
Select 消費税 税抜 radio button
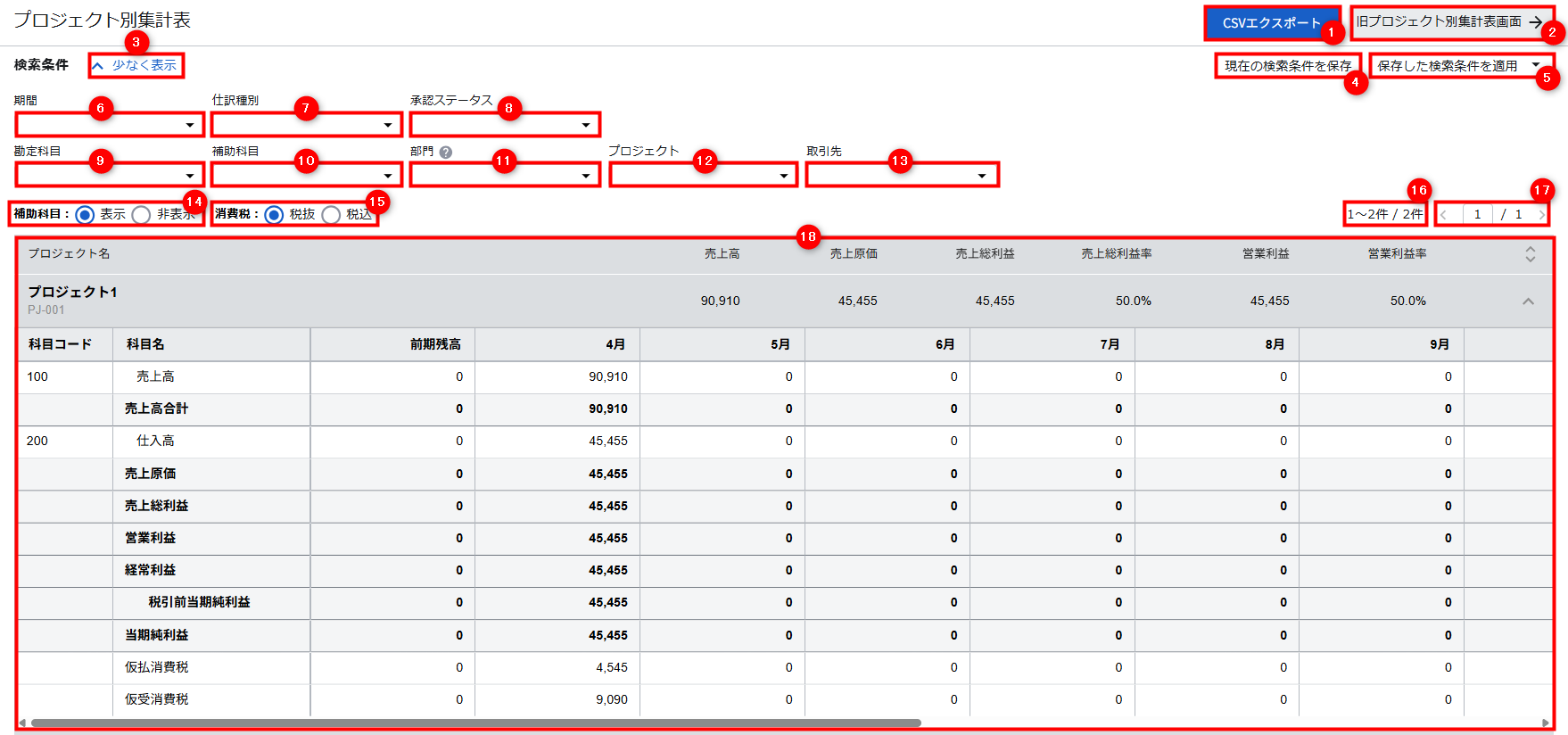click(x=275, y=215)
